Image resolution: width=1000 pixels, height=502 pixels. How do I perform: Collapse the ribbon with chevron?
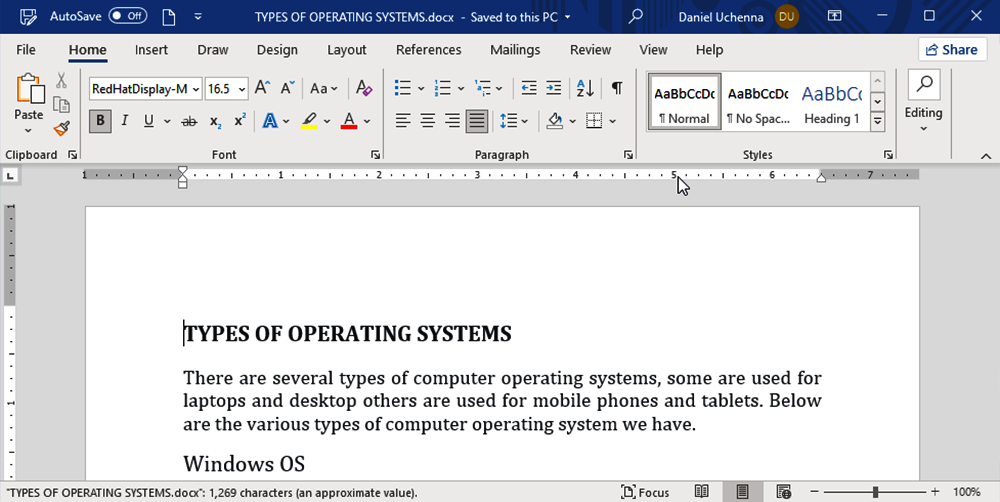tap(986, 155)
